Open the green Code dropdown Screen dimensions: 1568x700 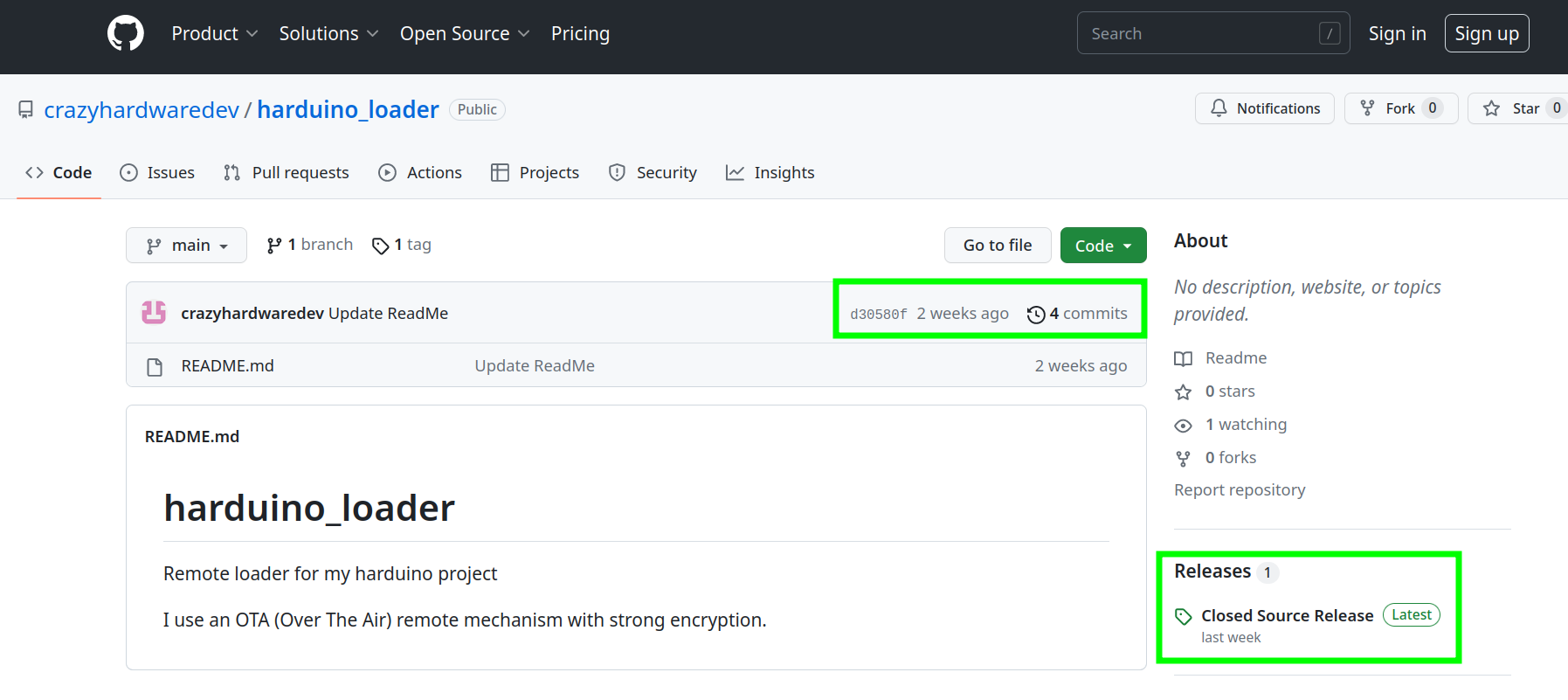[x=1103, y=246]
